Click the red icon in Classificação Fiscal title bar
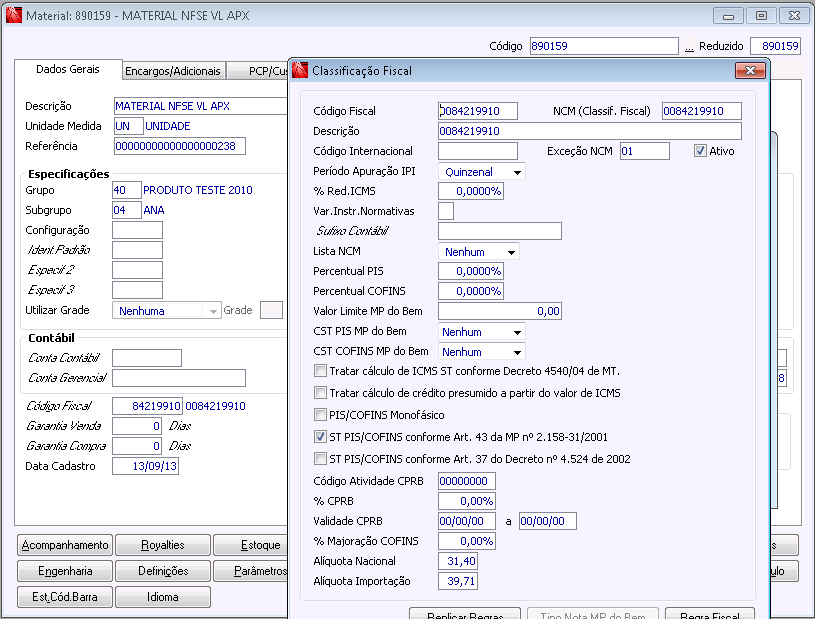This screenshot has width=815, height=619. [x=300, y=70]
